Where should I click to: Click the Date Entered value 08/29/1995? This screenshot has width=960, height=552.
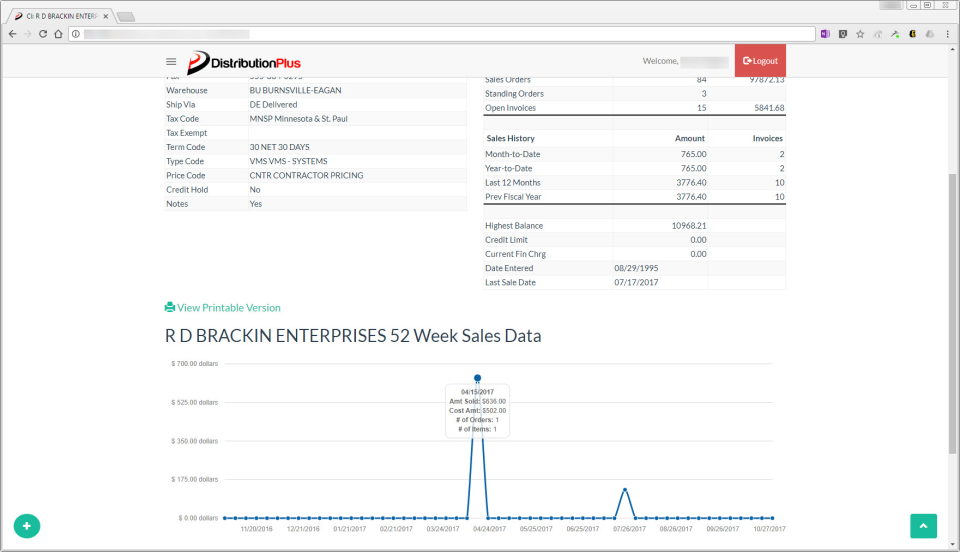coord(636,268)
